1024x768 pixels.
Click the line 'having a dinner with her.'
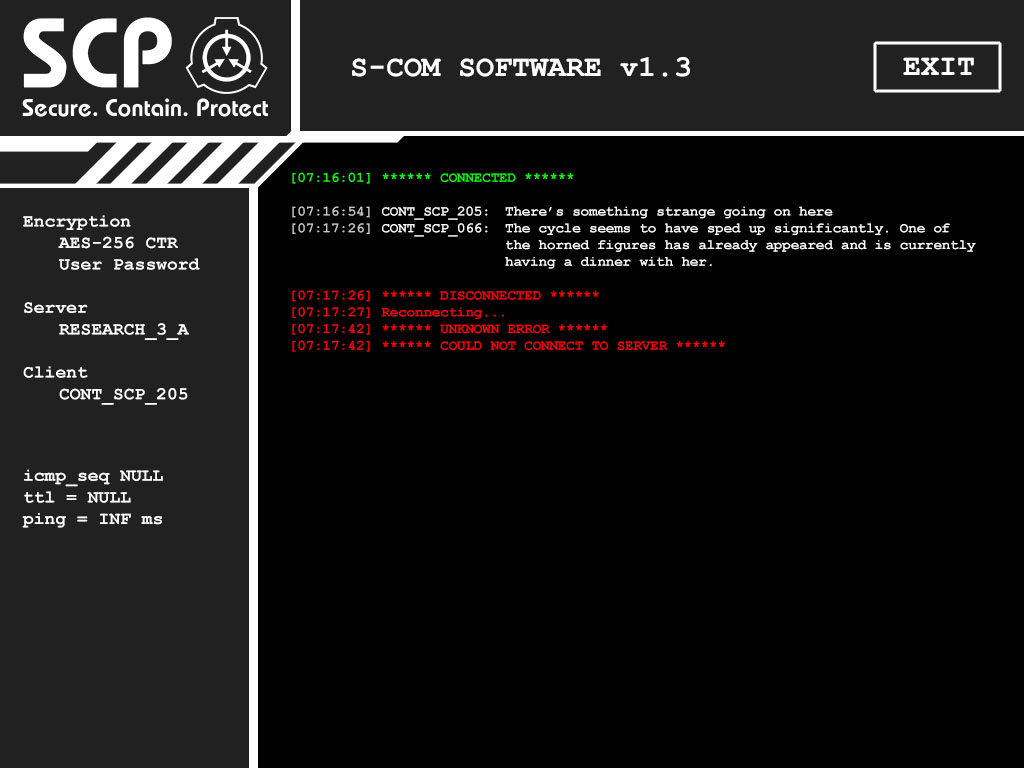[x=609, y=262]
